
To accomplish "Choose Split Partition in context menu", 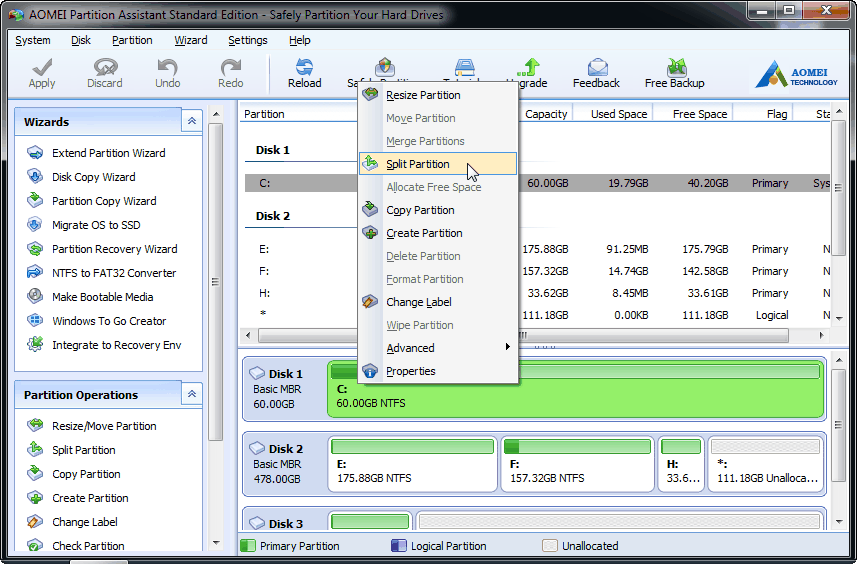I will tap(438, 164).
